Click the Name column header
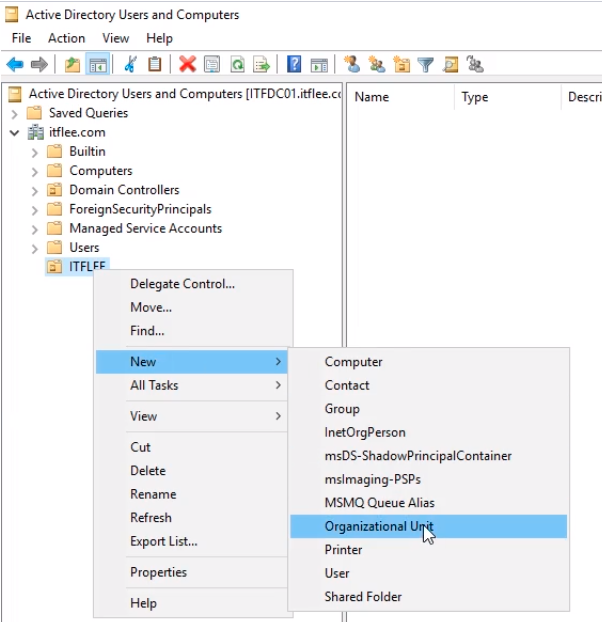 (372, 97)
